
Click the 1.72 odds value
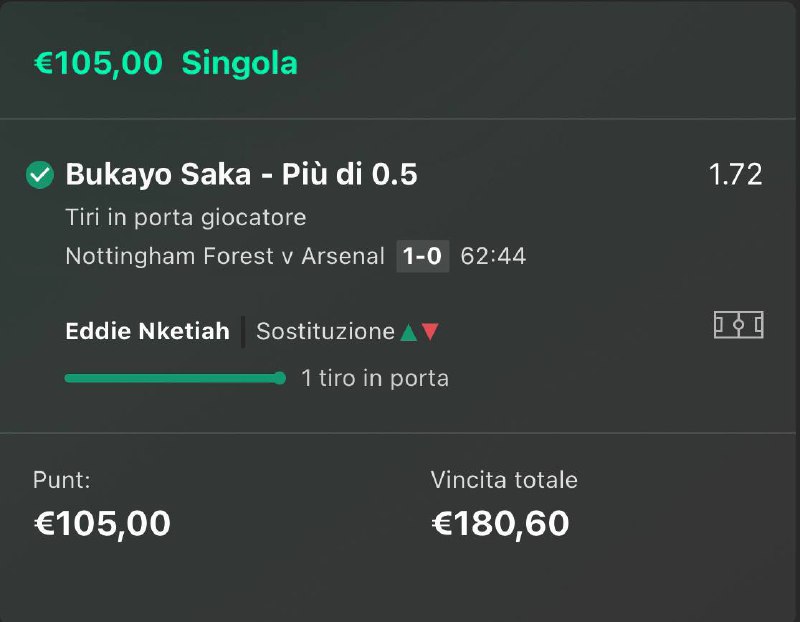pos(735,175)
